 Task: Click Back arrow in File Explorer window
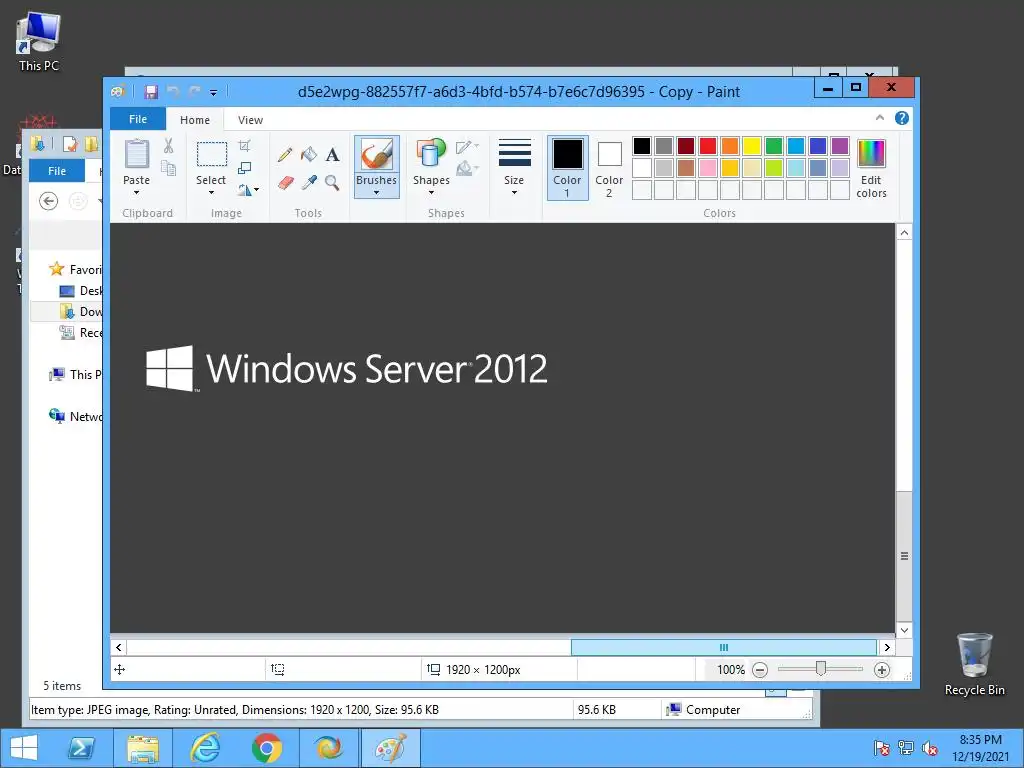pos(48,201)
